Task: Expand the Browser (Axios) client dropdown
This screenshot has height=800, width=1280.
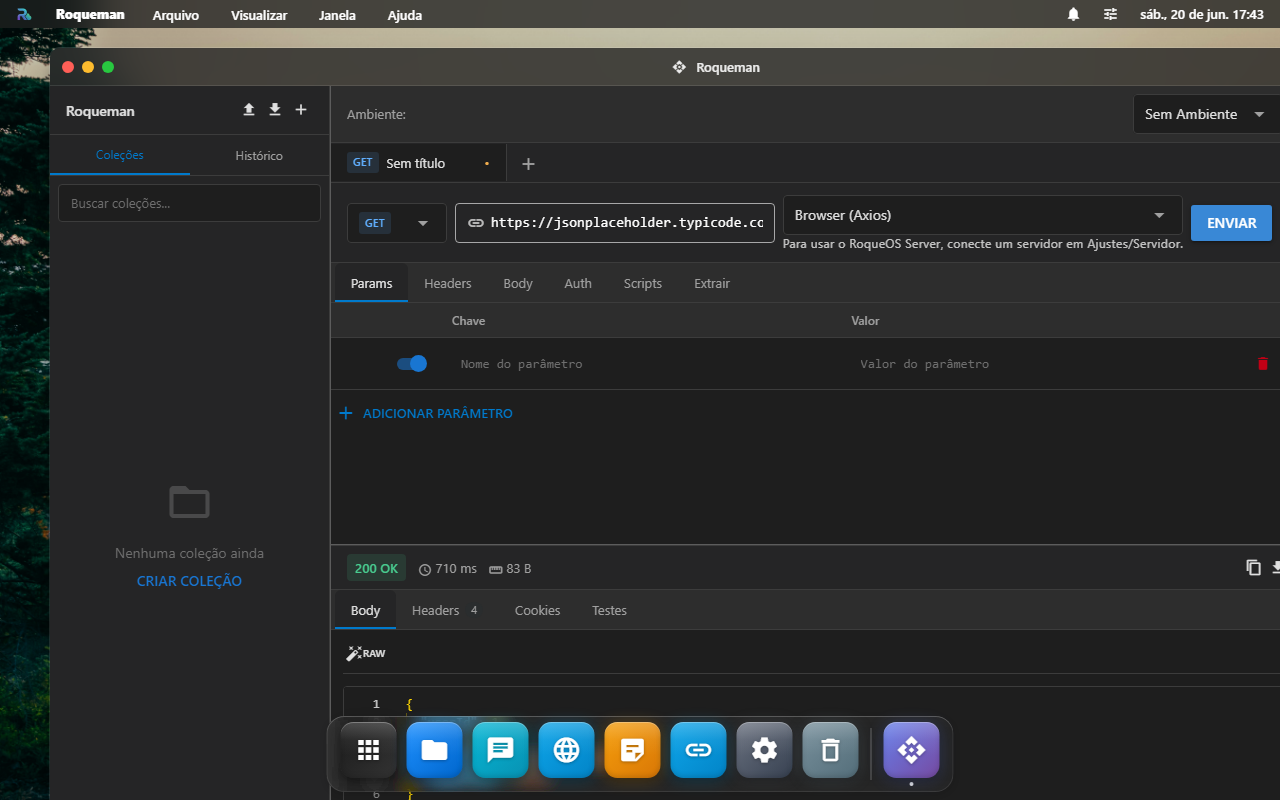Action: tap(983, 215)
